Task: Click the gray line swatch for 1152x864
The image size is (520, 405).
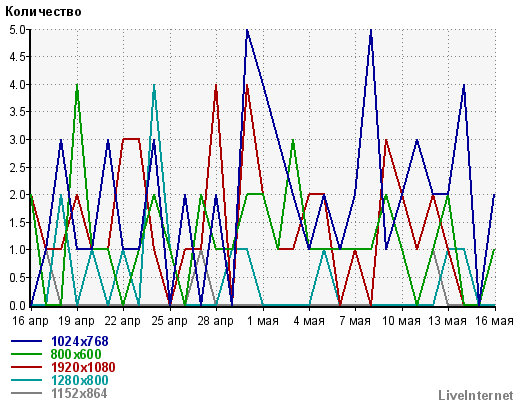Action: (x=27, y=393)
